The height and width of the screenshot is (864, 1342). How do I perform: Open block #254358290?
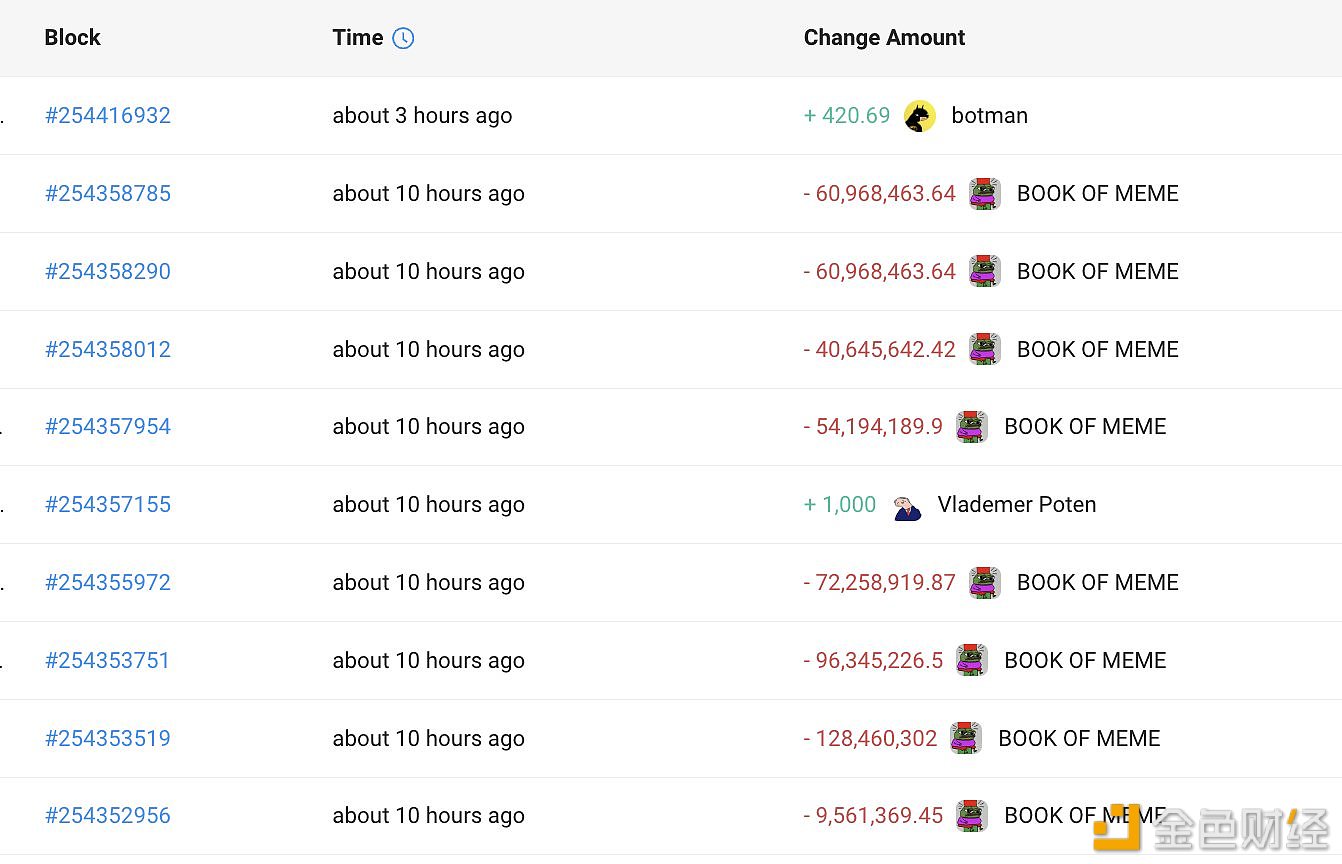click(x=108, y=272)
